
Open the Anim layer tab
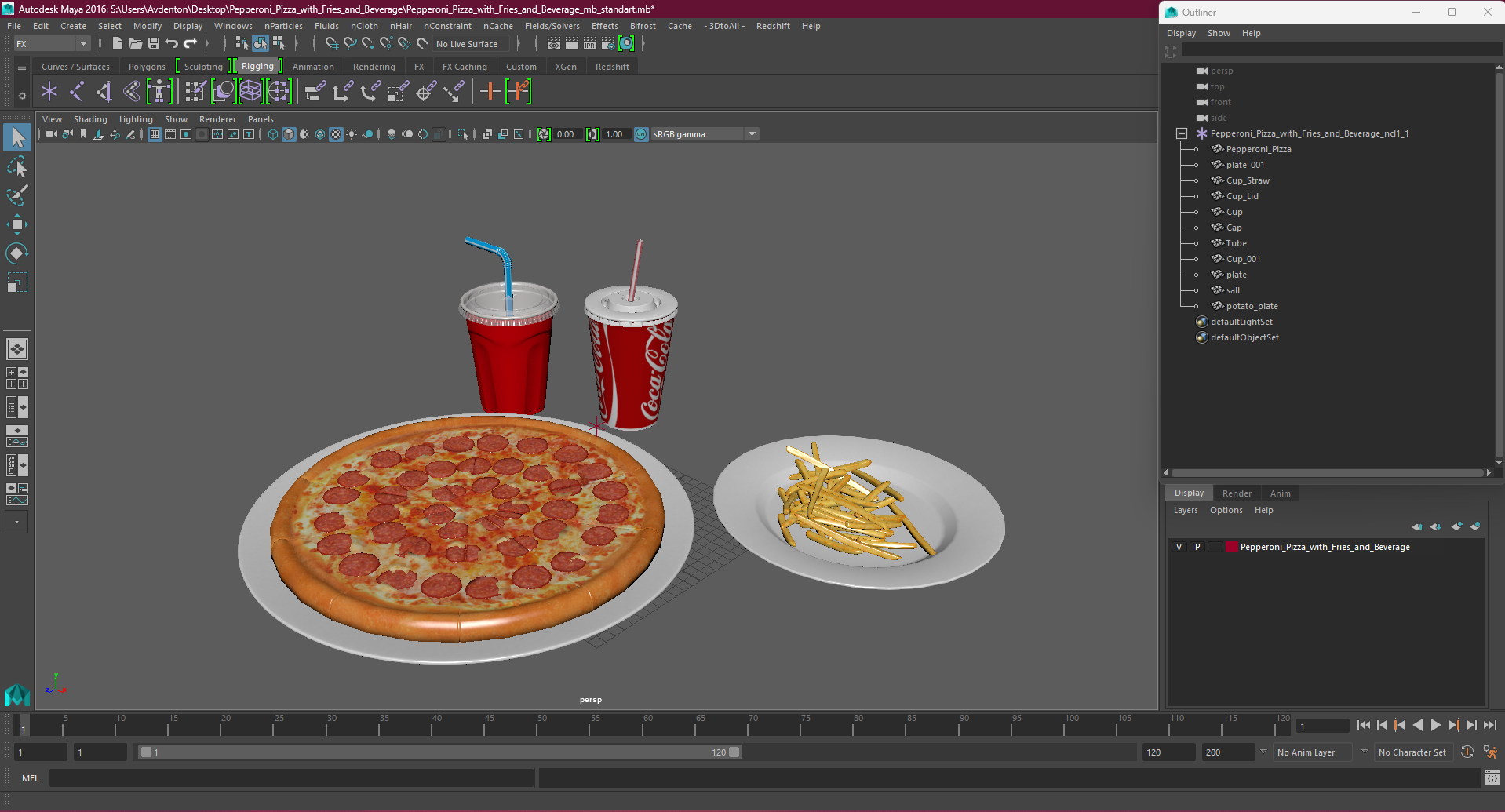tap(1280, 493)
